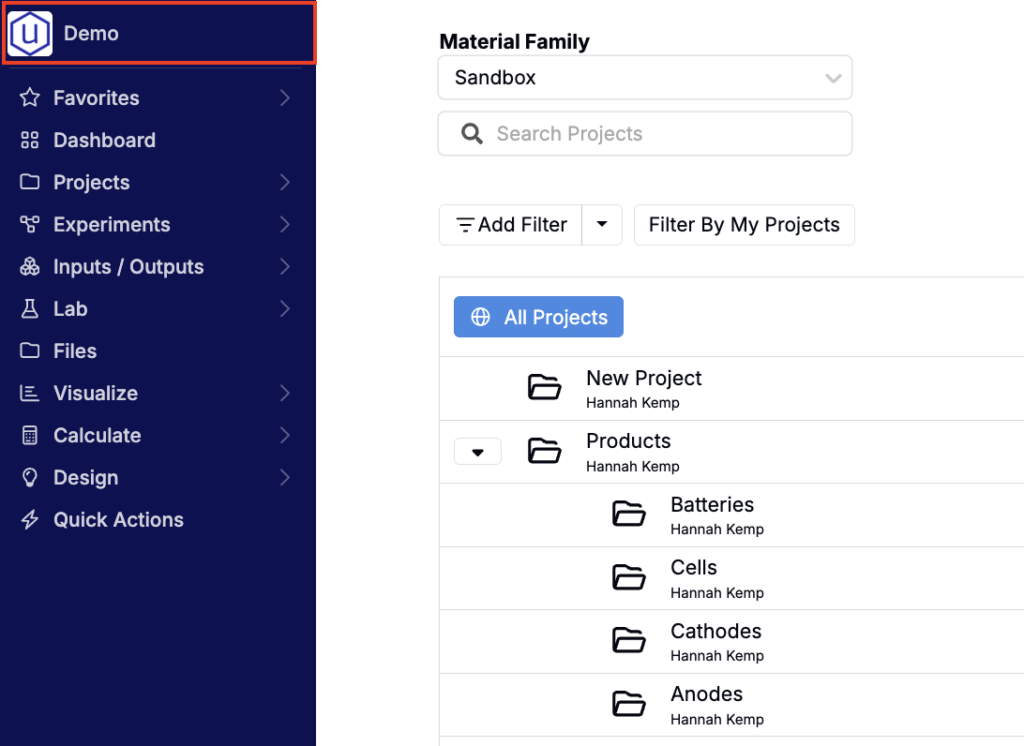The width and height of the screenshot is (1024, 746).
Task: Open the Material Family Sandbox dropdown
Action: click(x=645, y=78)
